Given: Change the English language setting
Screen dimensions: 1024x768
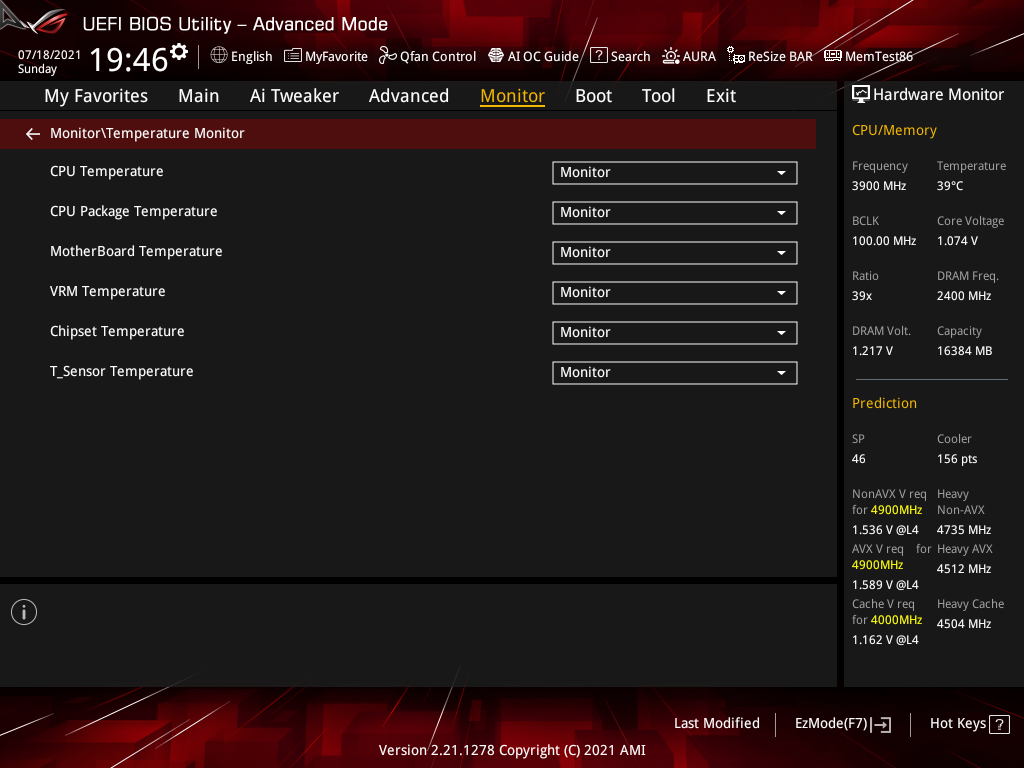Looking at the screenshot, I should pyautogui.click(x=241, y=56).
